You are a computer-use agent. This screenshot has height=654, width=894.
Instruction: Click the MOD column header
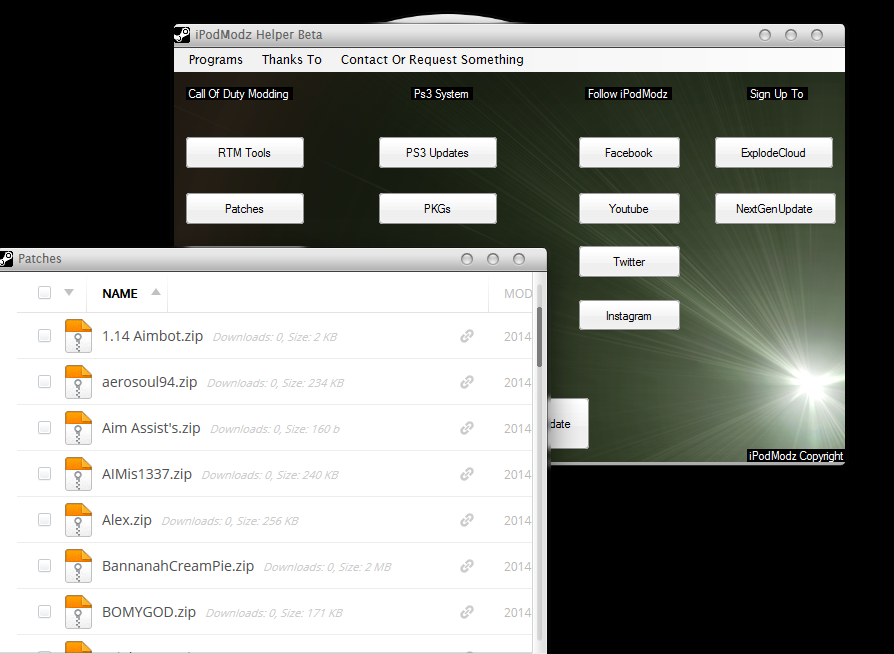click(x=518, y=294)
